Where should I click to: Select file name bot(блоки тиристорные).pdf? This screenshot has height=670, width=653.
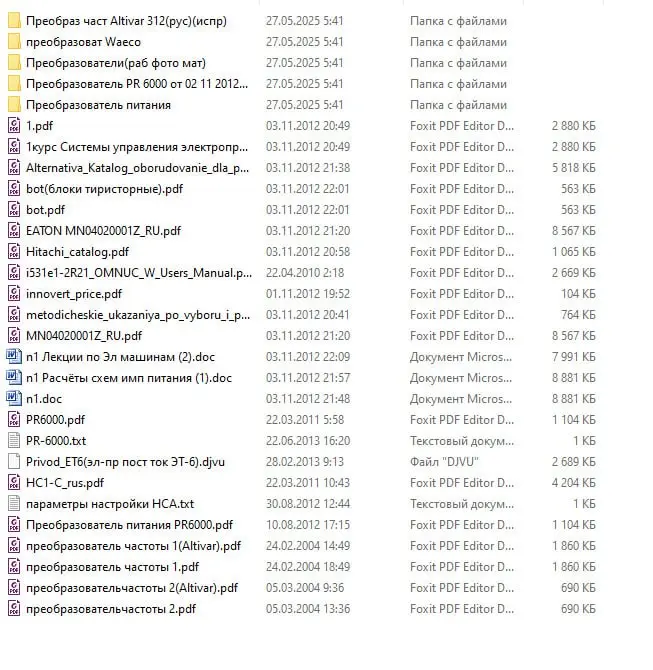104,189
